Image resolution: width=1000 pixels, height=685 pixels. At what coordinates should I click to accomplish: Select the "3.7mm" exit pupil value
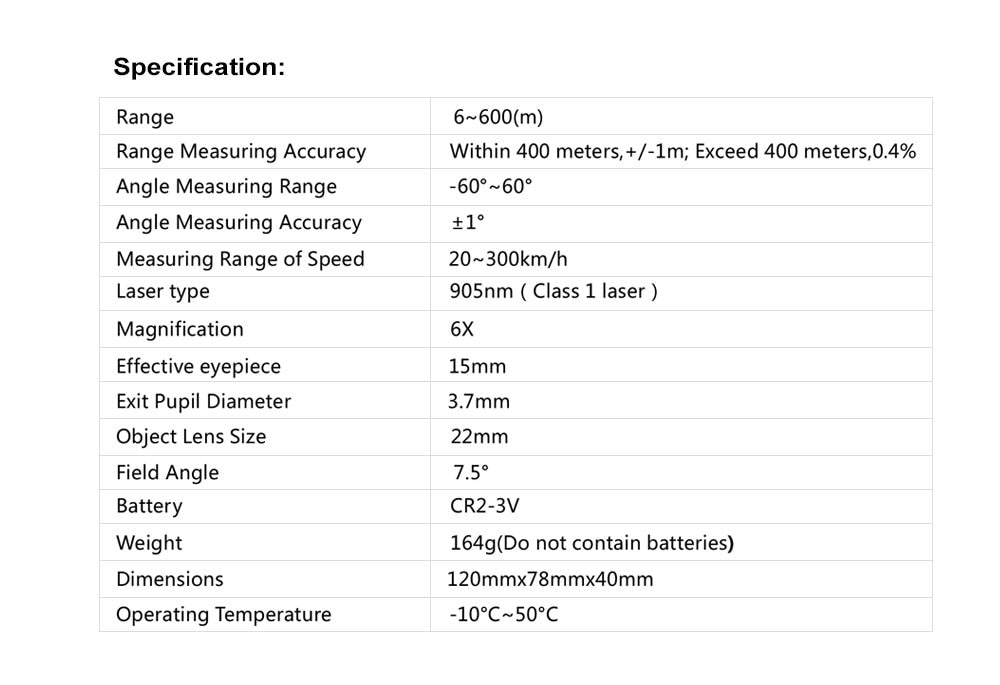(x=479, y=402)
